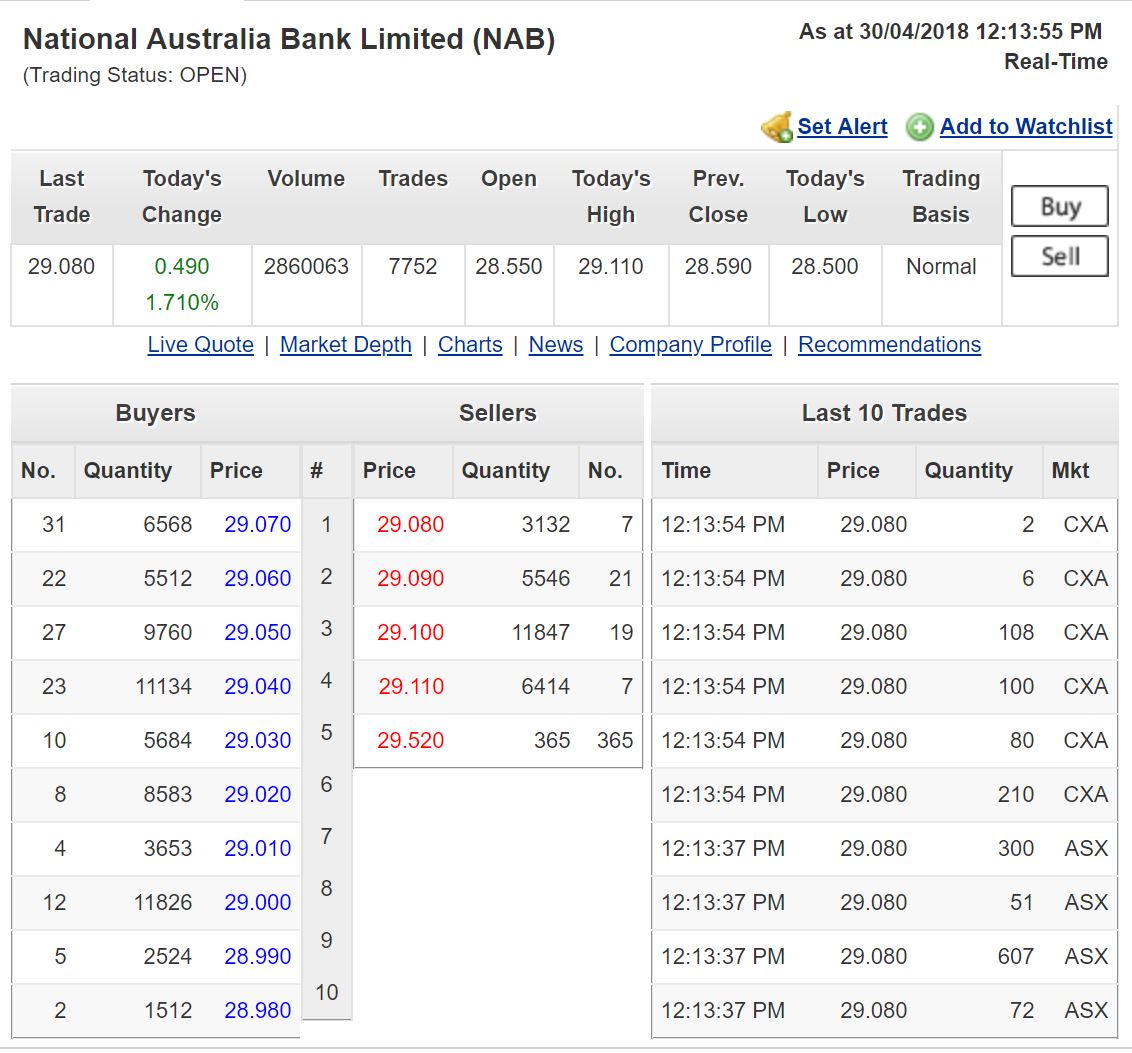1132x1053 pixels.
Task: Click the Trades count 7752
Action: tap(413, 266)
